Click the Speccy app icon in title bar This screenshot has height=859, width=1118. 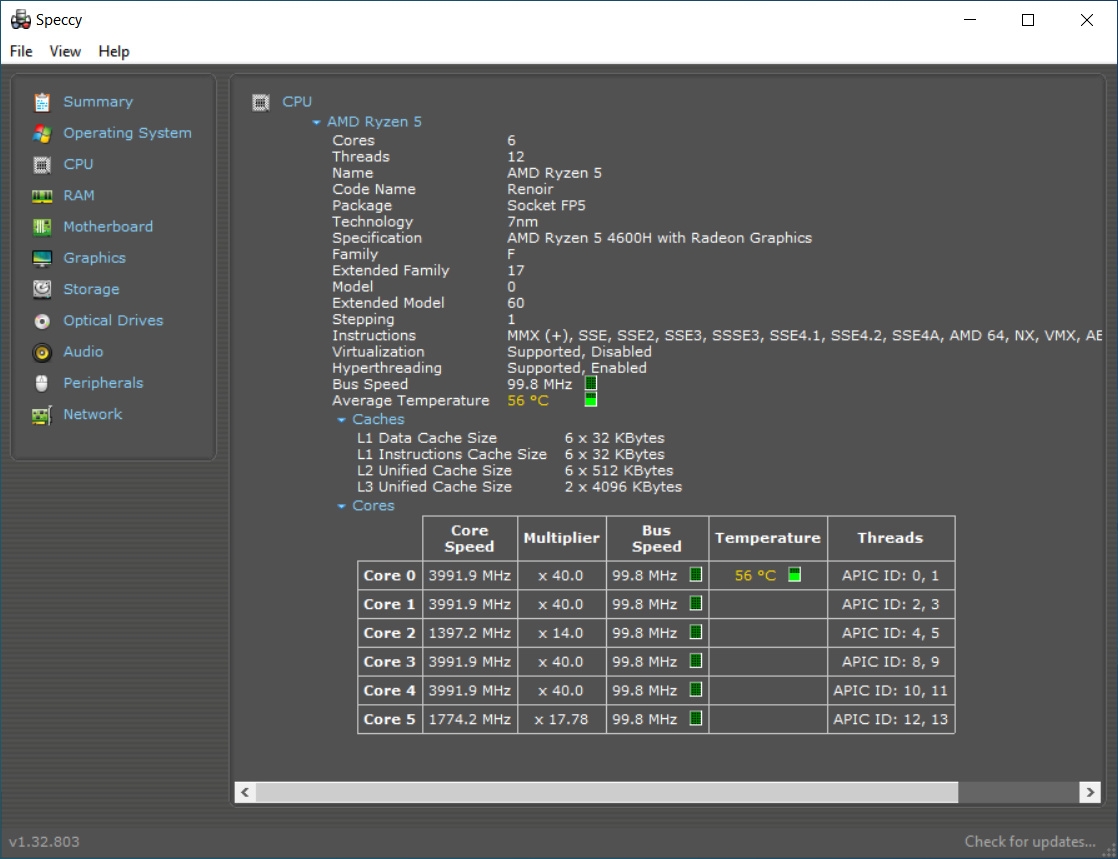point(21,19)
